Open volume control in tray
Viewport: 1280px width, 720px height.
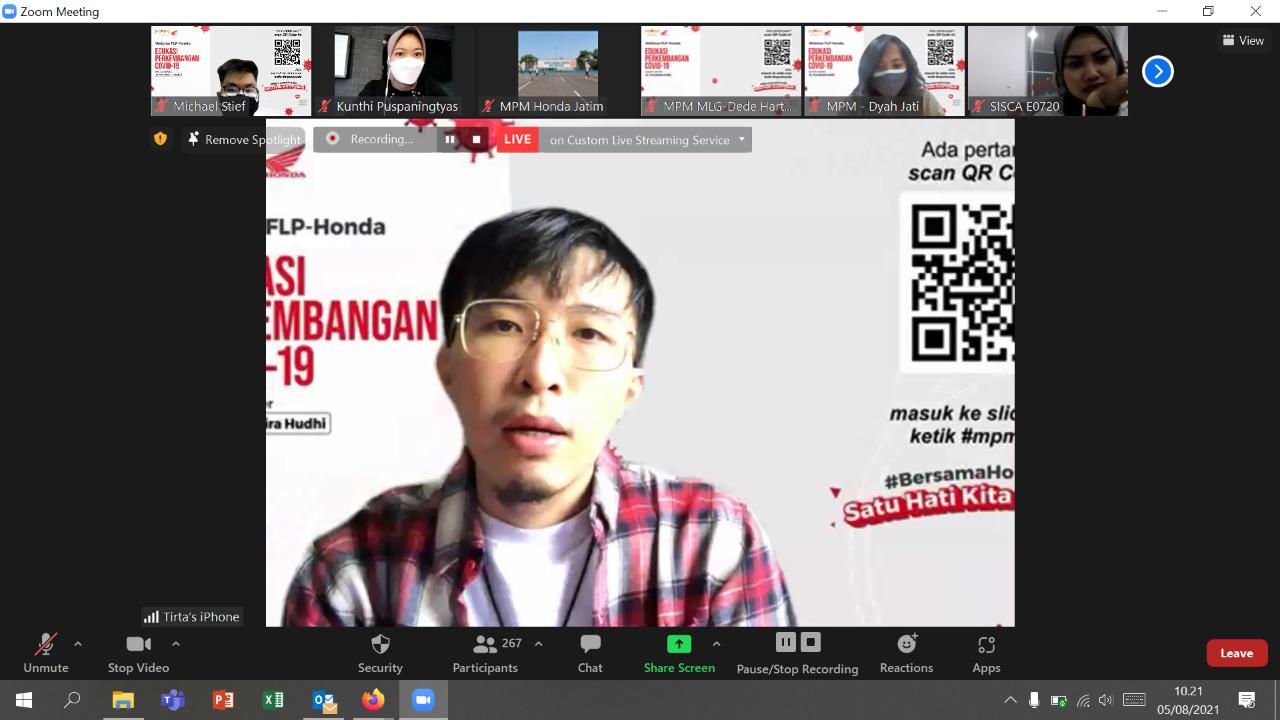1106,700
